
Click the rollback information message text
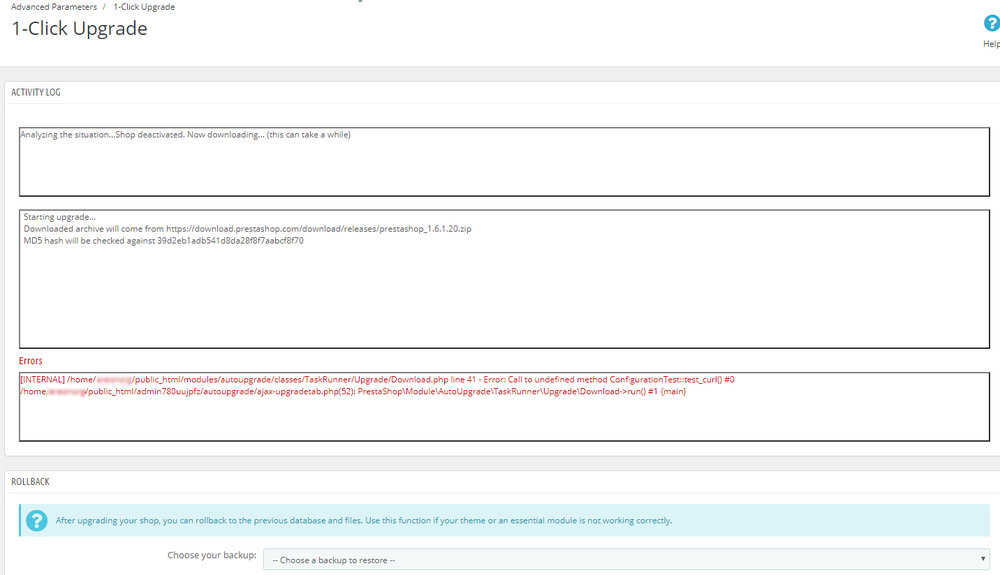364,521
